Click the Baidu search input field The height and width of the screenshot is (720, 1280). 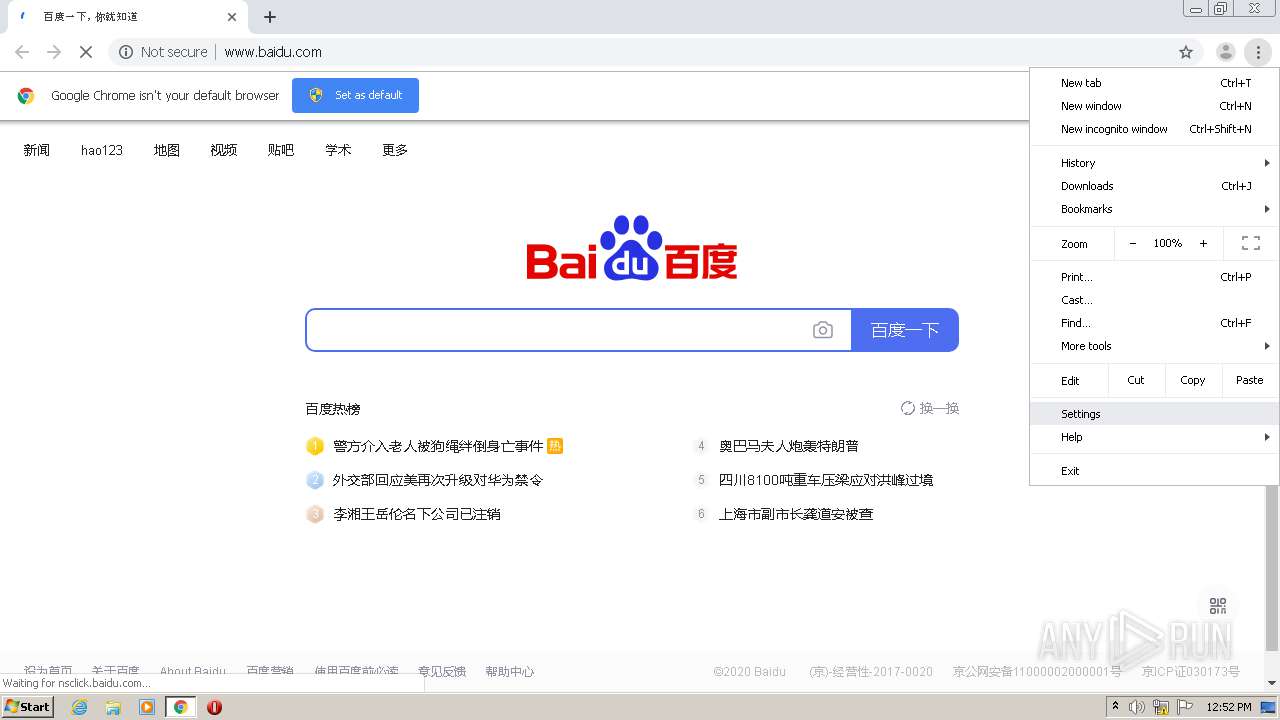578,330
